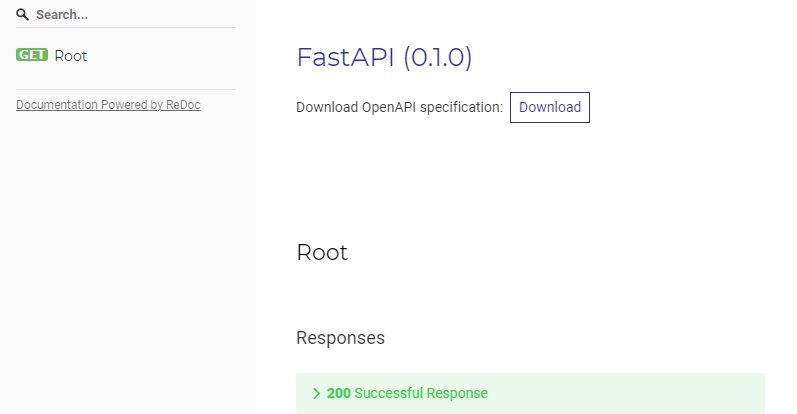Click the green GET method badge
797x414 pixels.
(x=32, y=55)
